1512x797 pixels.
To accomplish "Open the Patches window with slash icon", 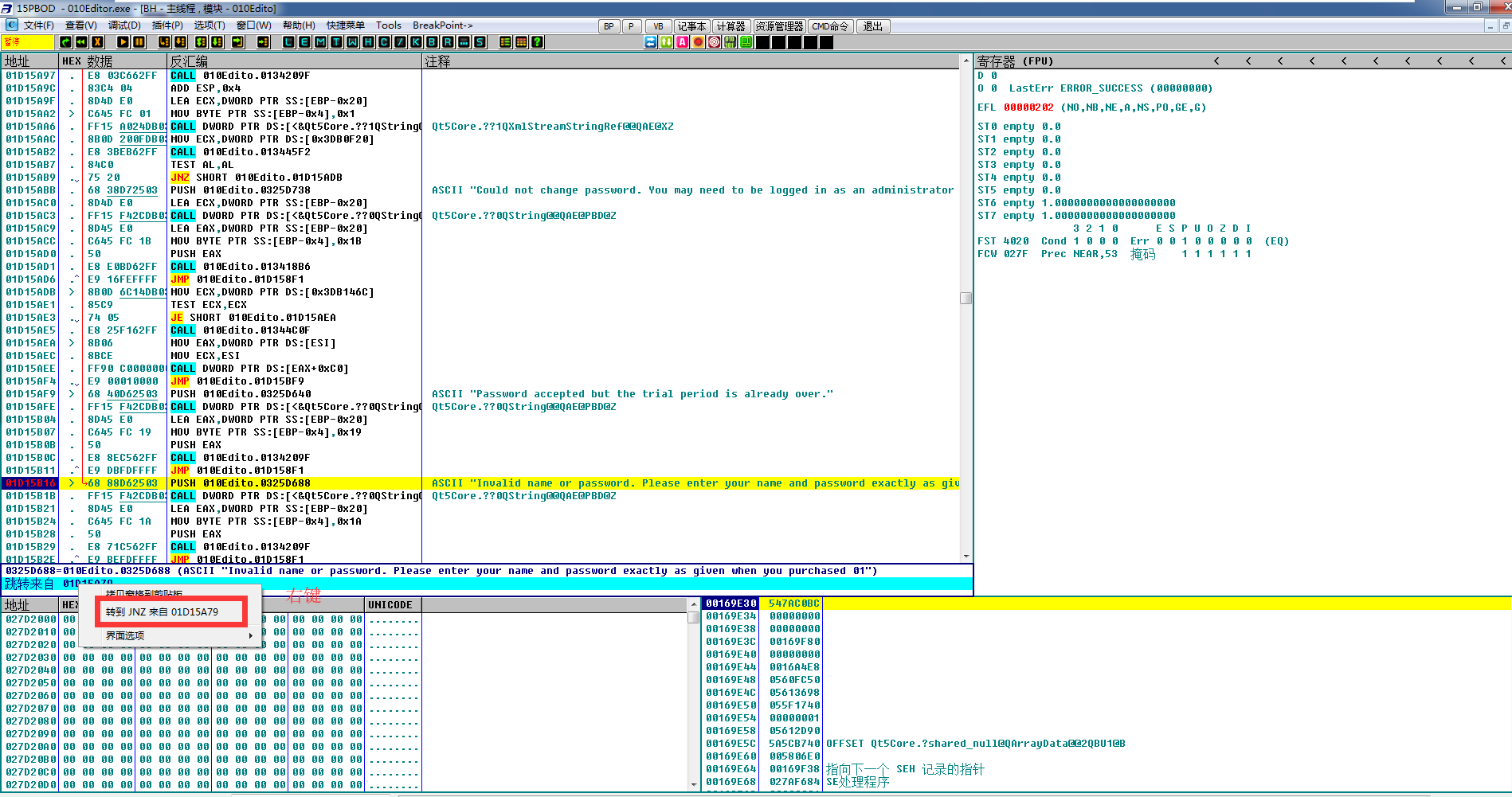I will point(400,42).
